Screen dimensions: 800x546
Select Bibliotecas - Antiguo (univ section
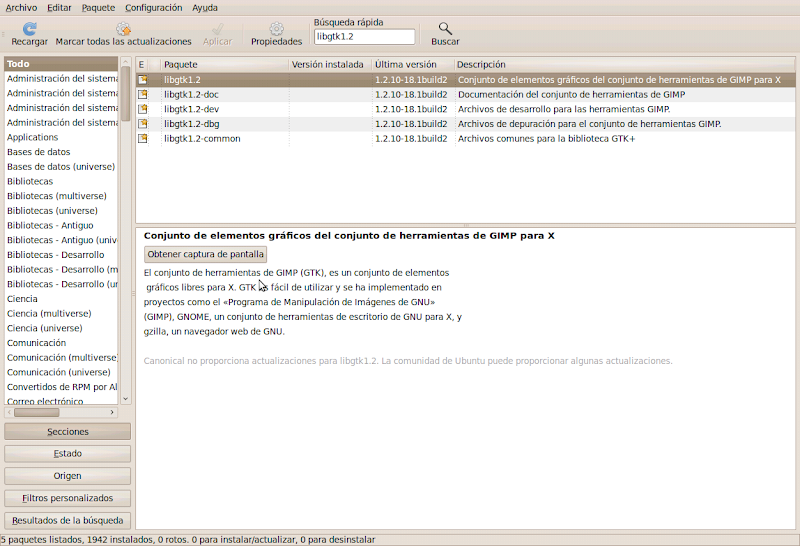point(62,240)
